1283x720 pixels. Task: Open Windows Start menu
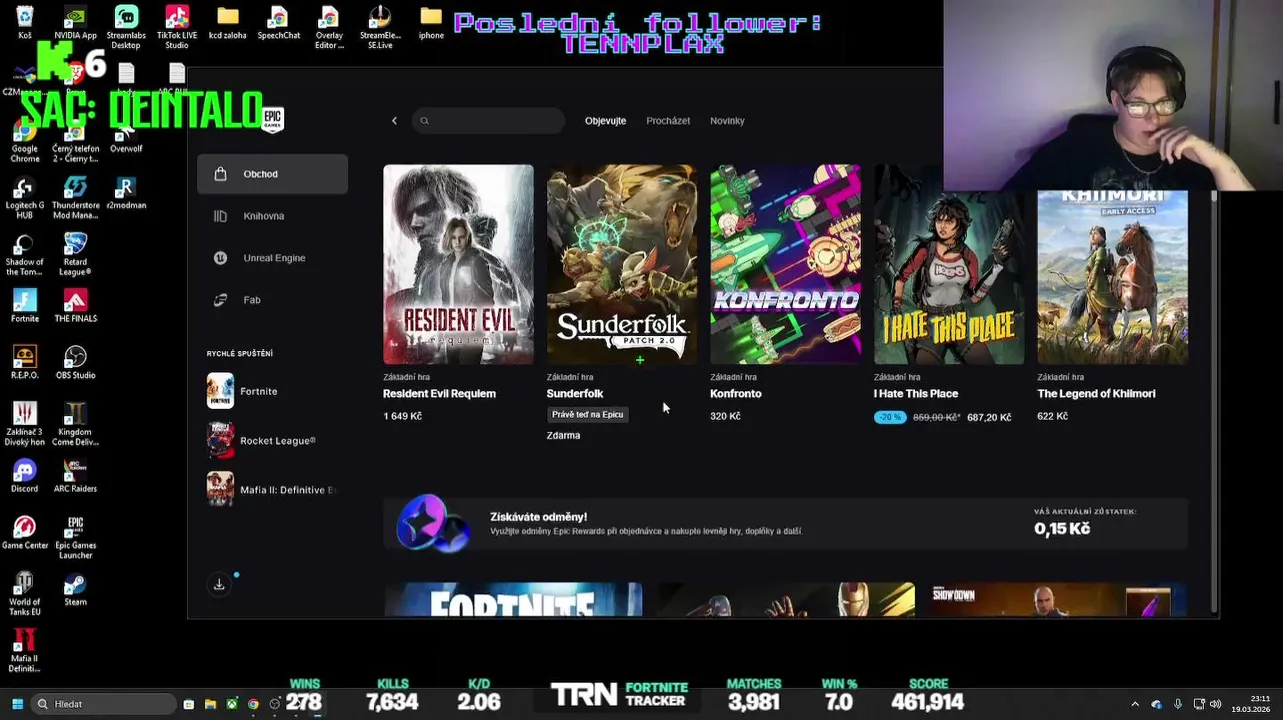pos(17,704)
